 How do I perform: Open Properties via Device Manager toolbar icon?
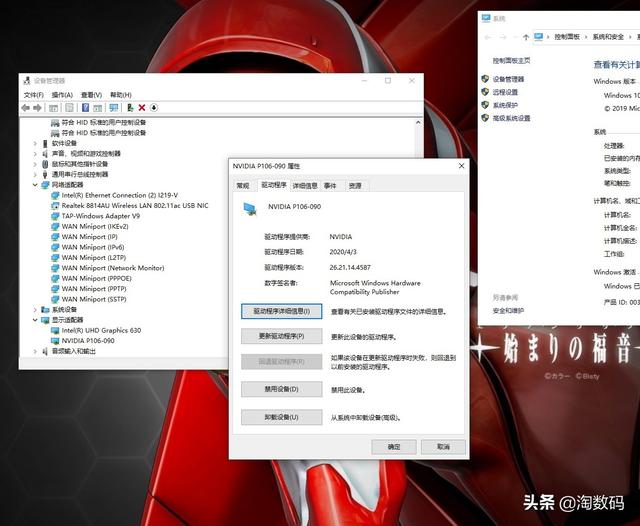pos(69,108)
